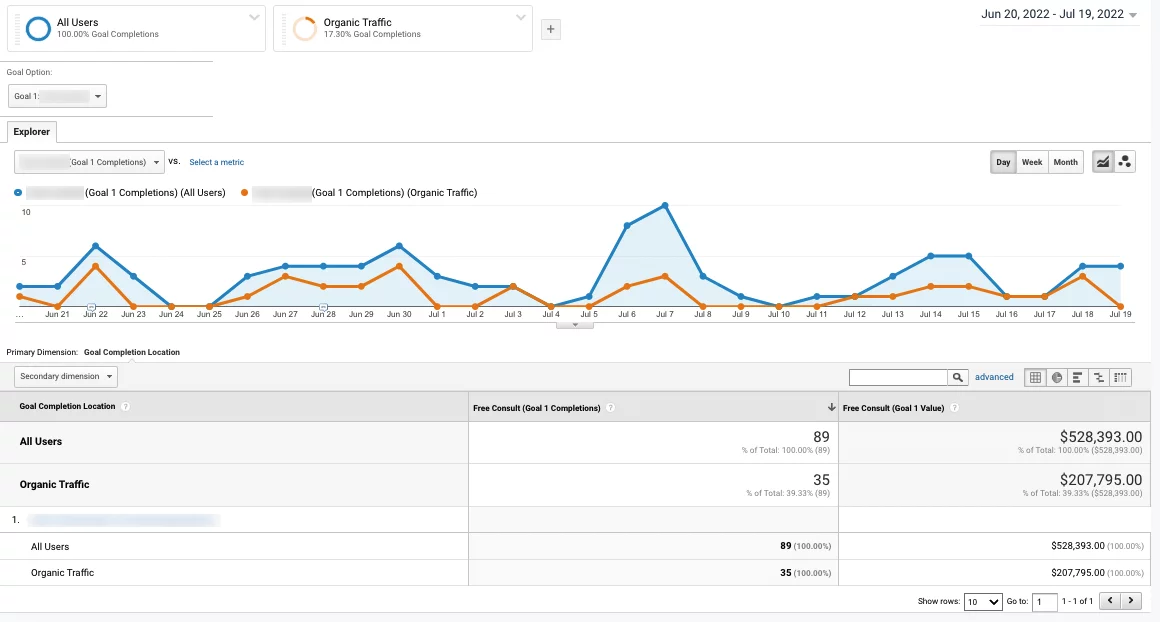Click the table search magnifier icon
The image size is (1160, 622).
[x=959, y=377]
